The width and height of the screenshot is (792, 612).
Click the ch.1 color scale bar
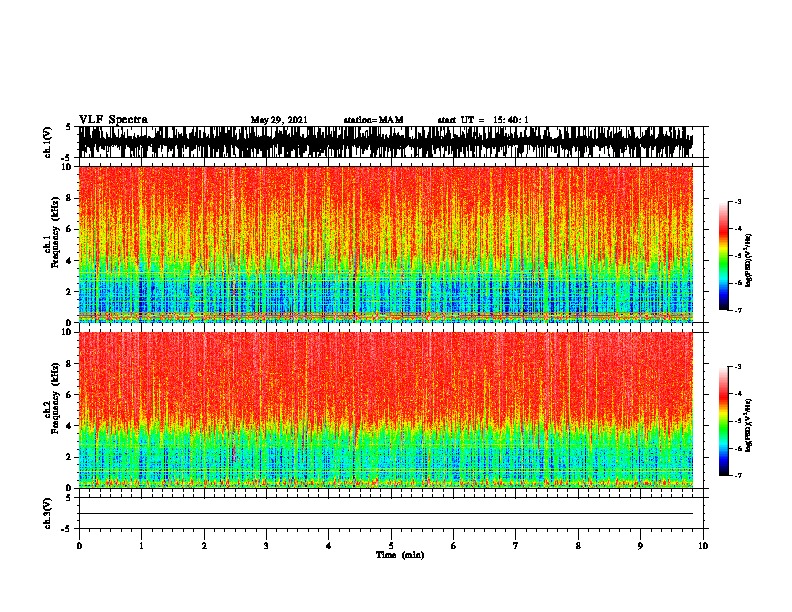click(724, 256)
